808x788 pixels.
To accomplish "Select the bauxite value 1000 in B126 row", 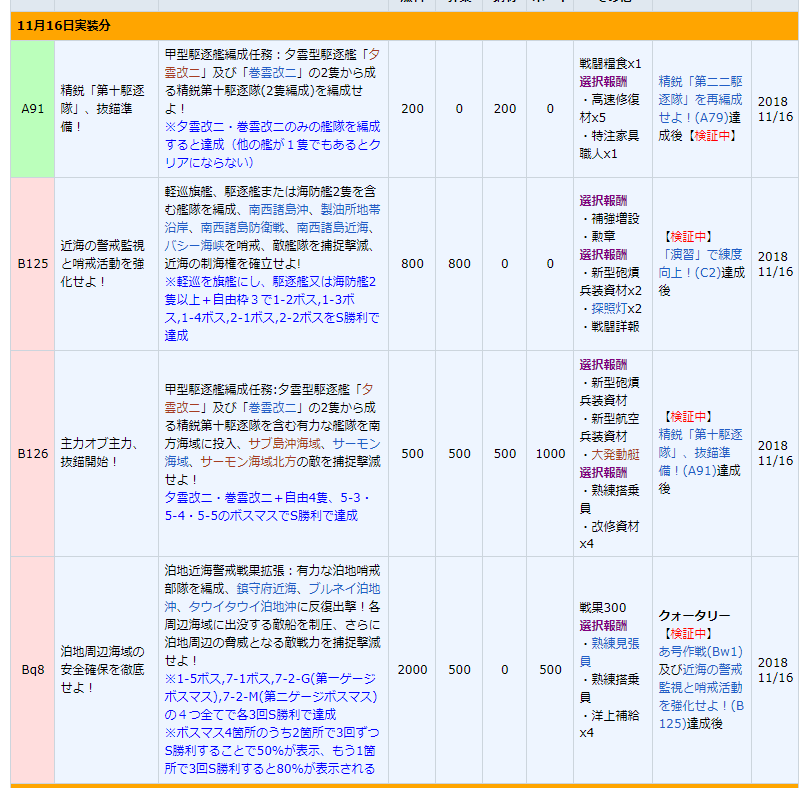I will (x=550, y=454).
